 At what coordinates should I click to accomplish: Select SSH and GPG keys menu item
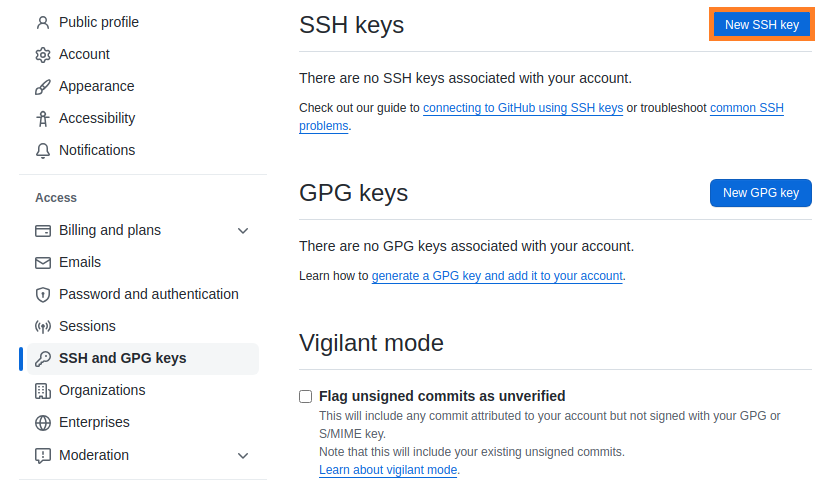coord(122,358)
